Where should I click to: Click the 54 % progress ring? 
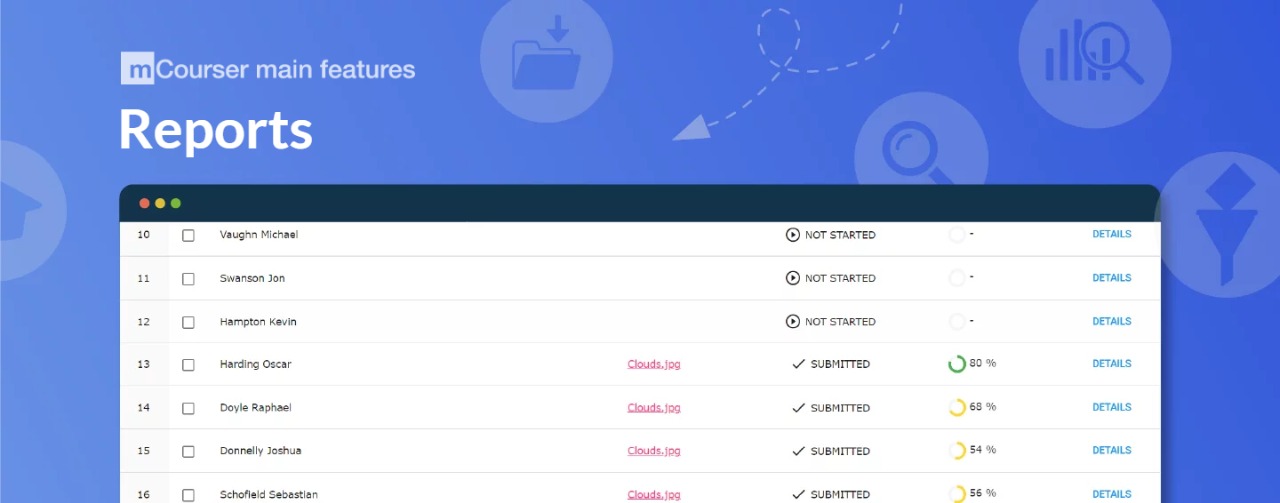957,450
